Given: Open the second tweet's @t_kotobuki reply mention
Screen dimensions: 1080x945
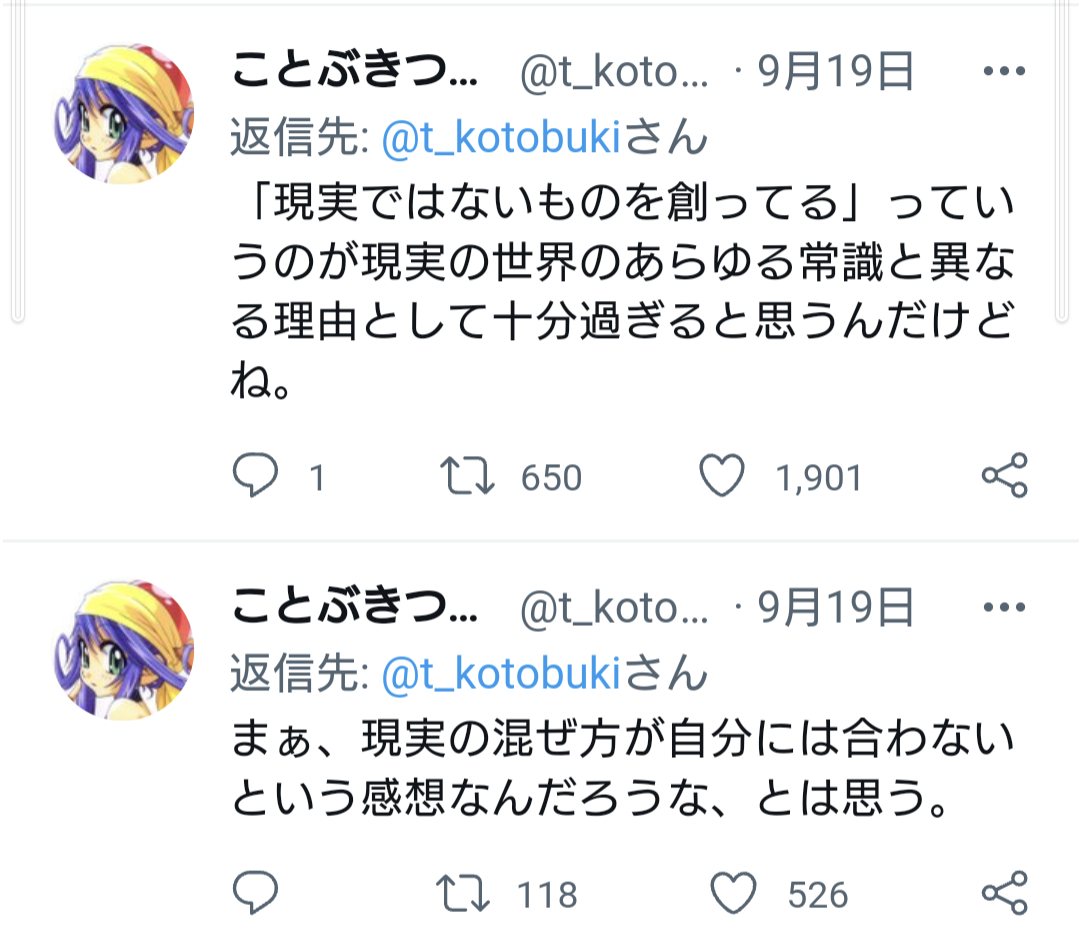Looking at the screenshot, I should (x=501, y=673).
